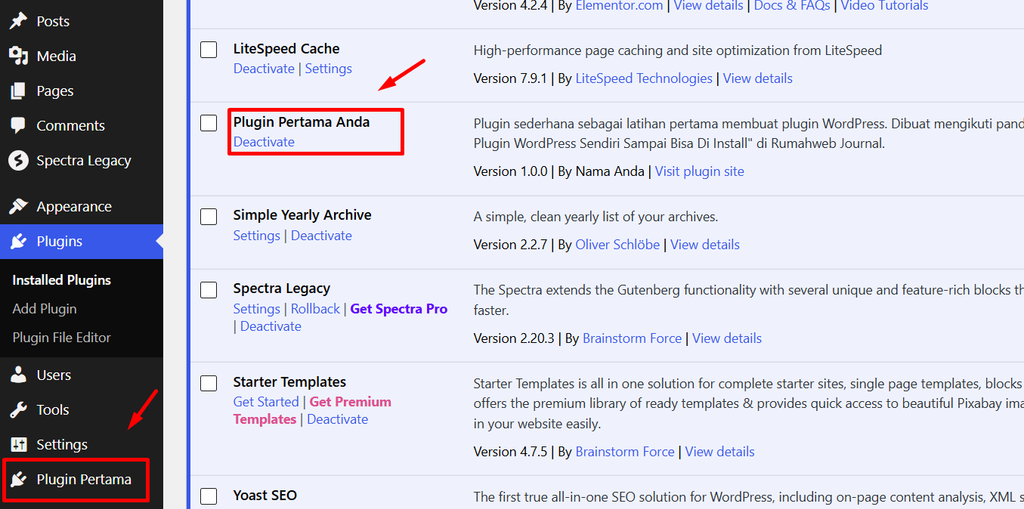This screenshot has width=1024, height=509.
Task: Click the Get Spectra Pro link
Action: 399,308
